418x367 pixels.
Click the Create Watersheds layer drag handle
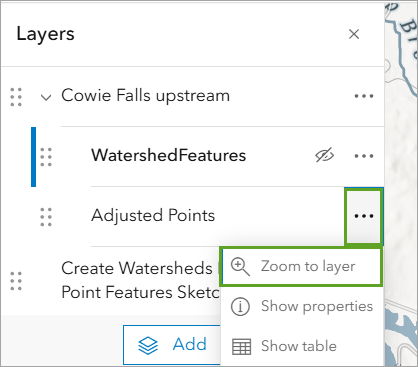[16, 281]
